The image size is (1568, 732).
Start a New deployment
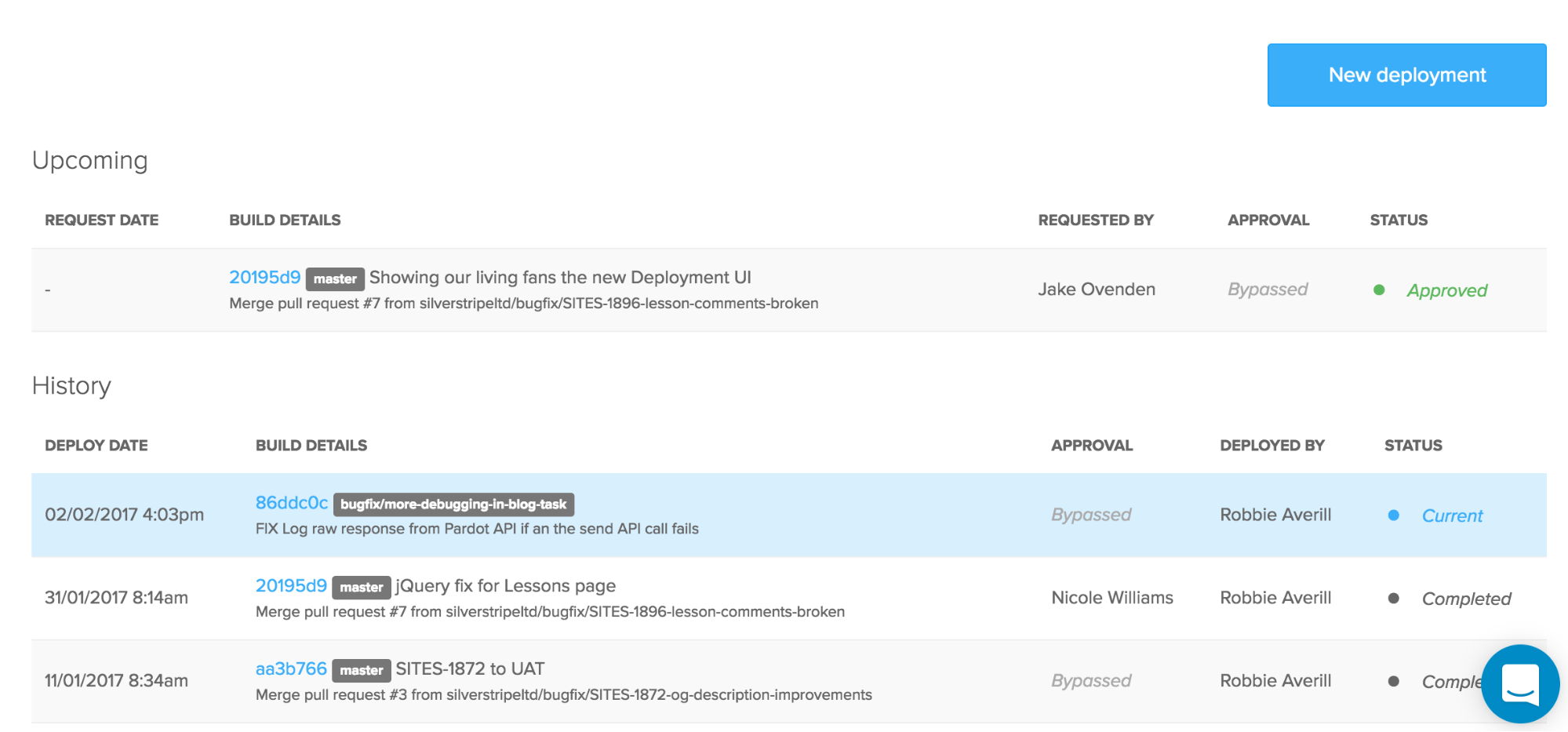tap(1406, 75)
